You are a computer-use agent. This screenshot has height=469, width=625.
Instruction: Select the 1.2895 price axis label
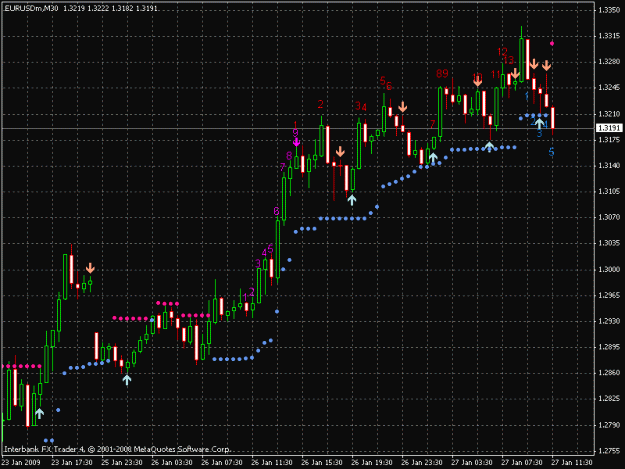pyautogui.click(x=609, y=347)
